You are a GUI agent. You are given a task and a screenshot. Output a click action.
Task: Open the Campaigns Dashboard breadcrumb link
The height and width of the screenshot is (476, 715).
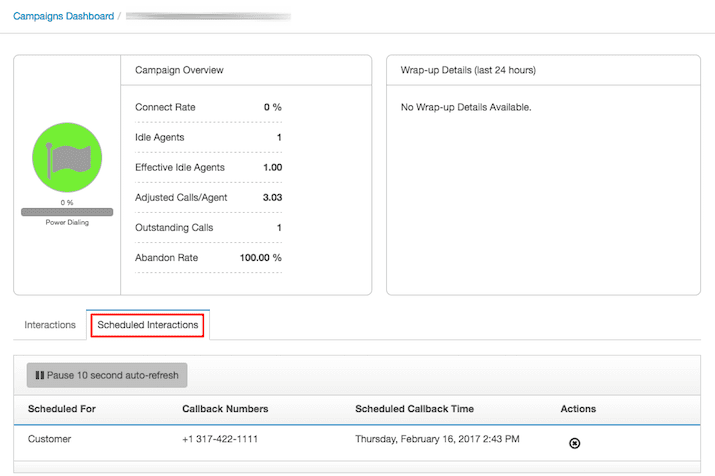point(64,16)
